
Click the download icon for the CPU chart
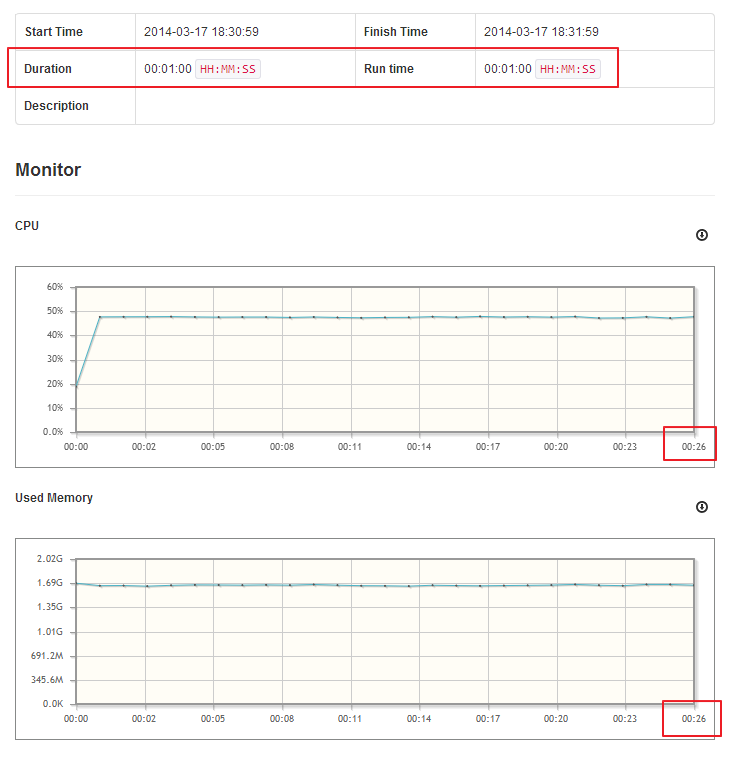(x=702, y=235)
